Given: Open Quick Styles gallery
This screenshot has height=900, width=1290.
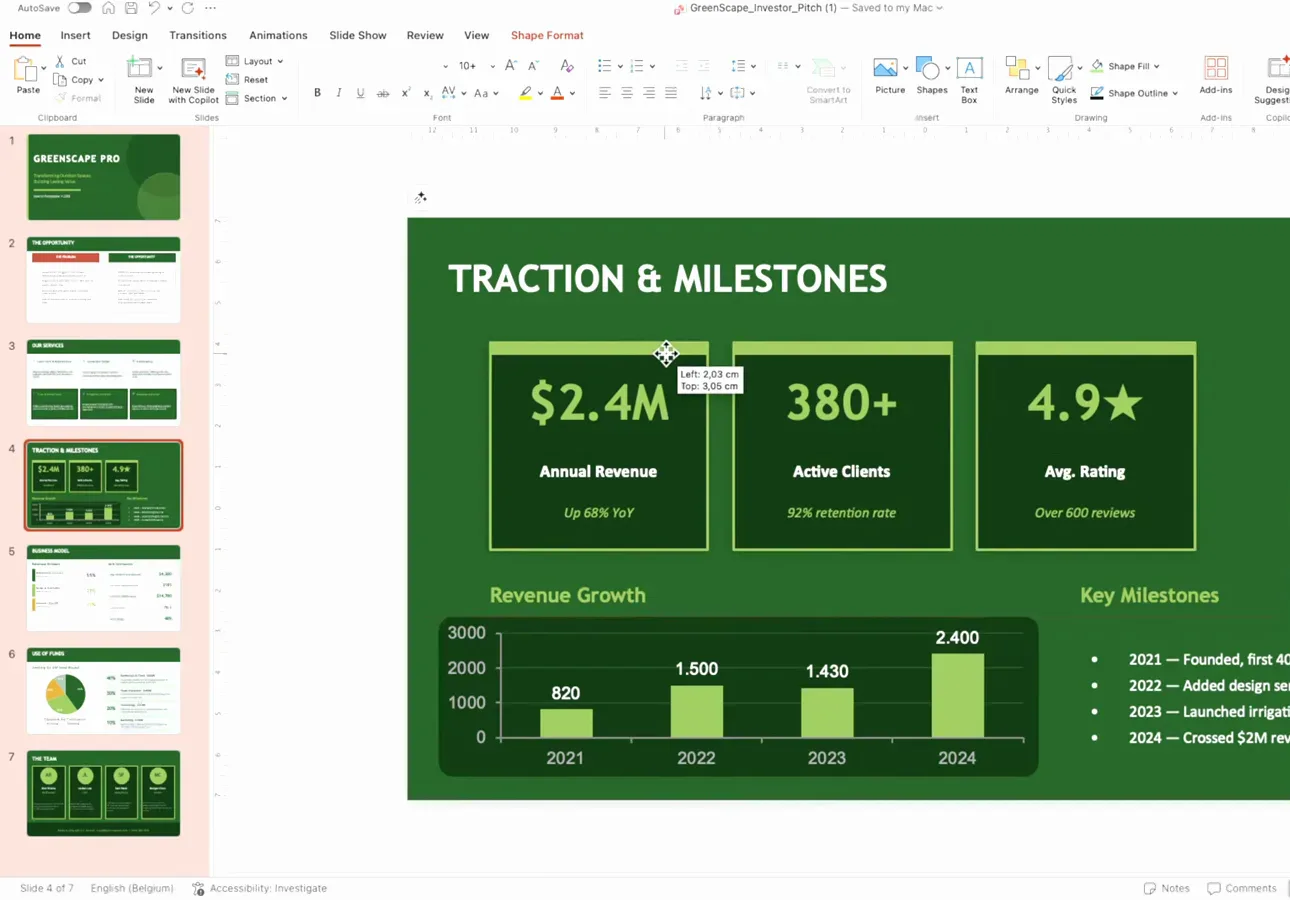Looking at the screenshot, I should pos(1064,80).
